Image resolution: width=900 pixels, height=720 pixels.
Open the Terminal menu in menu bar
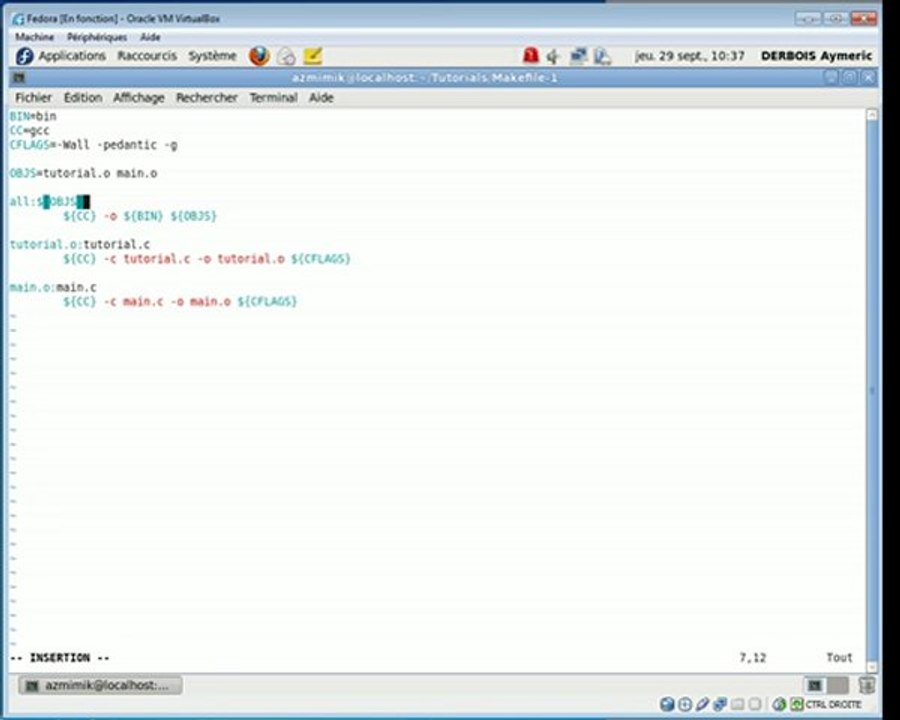(273, 98)
